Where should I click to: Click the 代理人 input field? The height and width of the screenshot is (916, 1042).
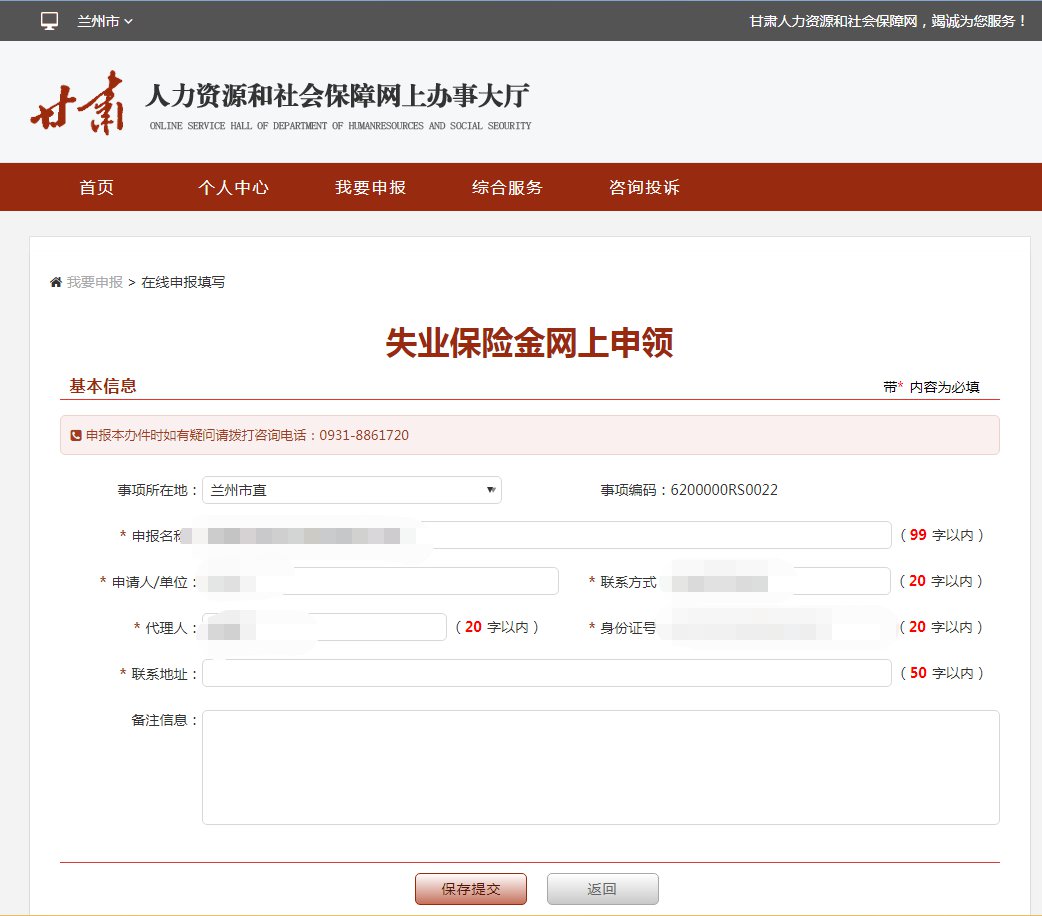tap(350, 627)
